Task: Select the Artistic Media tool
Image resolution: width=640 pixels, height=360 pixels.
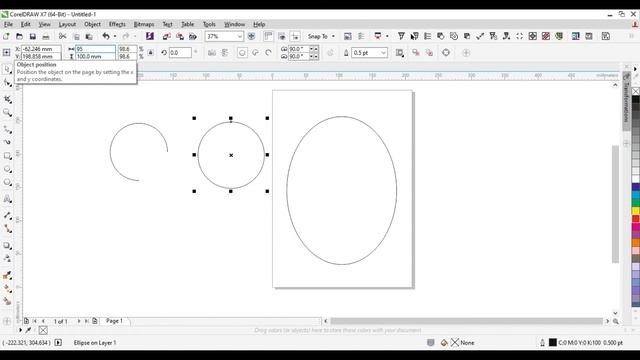Action: pyautogui.click(x=7, y=142)
